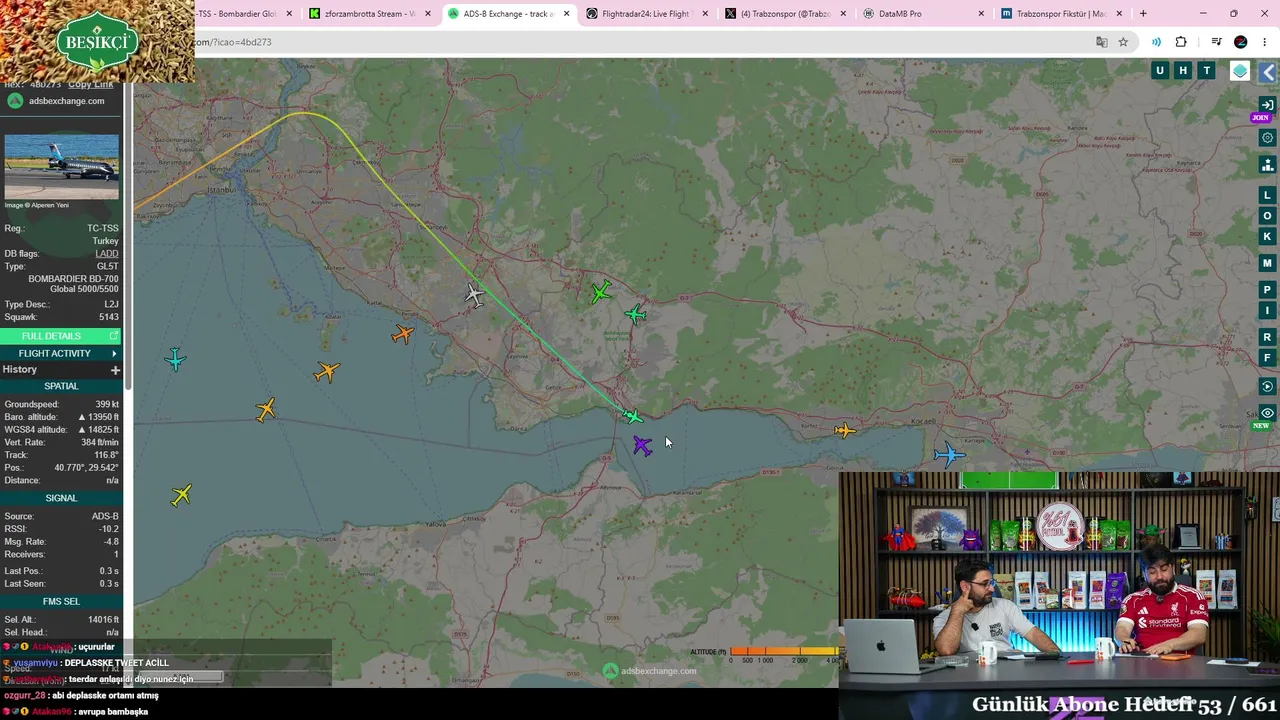Screen dimensions: 1280x720
Task: Click the FULL DETAILS button
Action: point(60,336)
